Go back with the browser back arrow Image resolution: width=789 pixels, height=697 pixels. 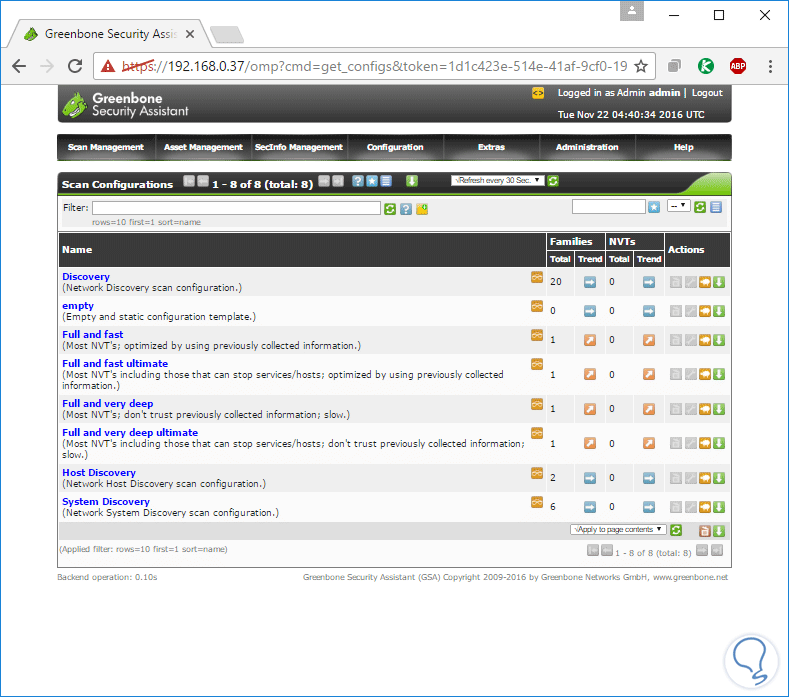point(19,66)
